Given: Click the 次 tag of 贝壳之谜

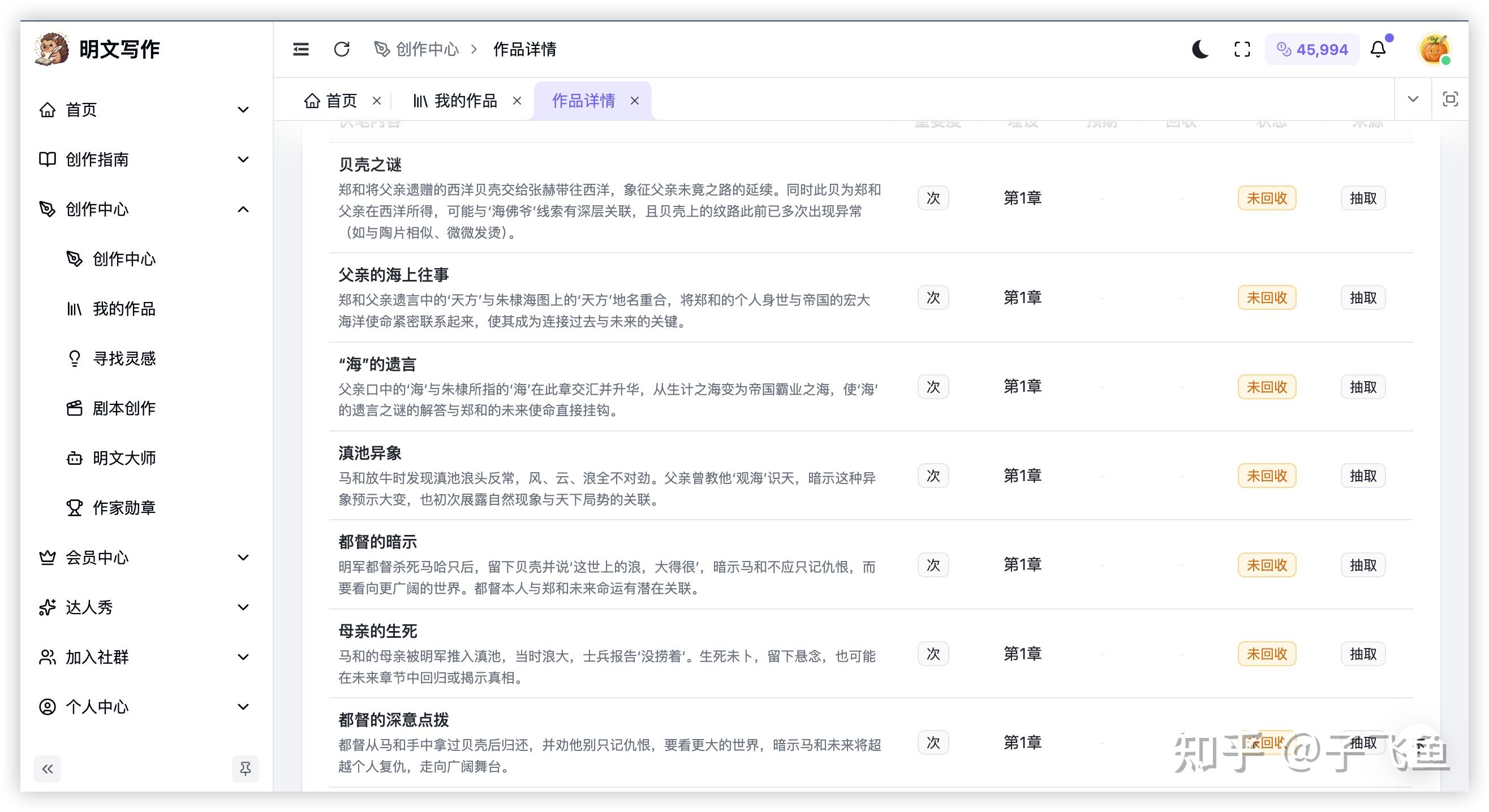Looking at the screenshot, I should [x=933, y=198].
